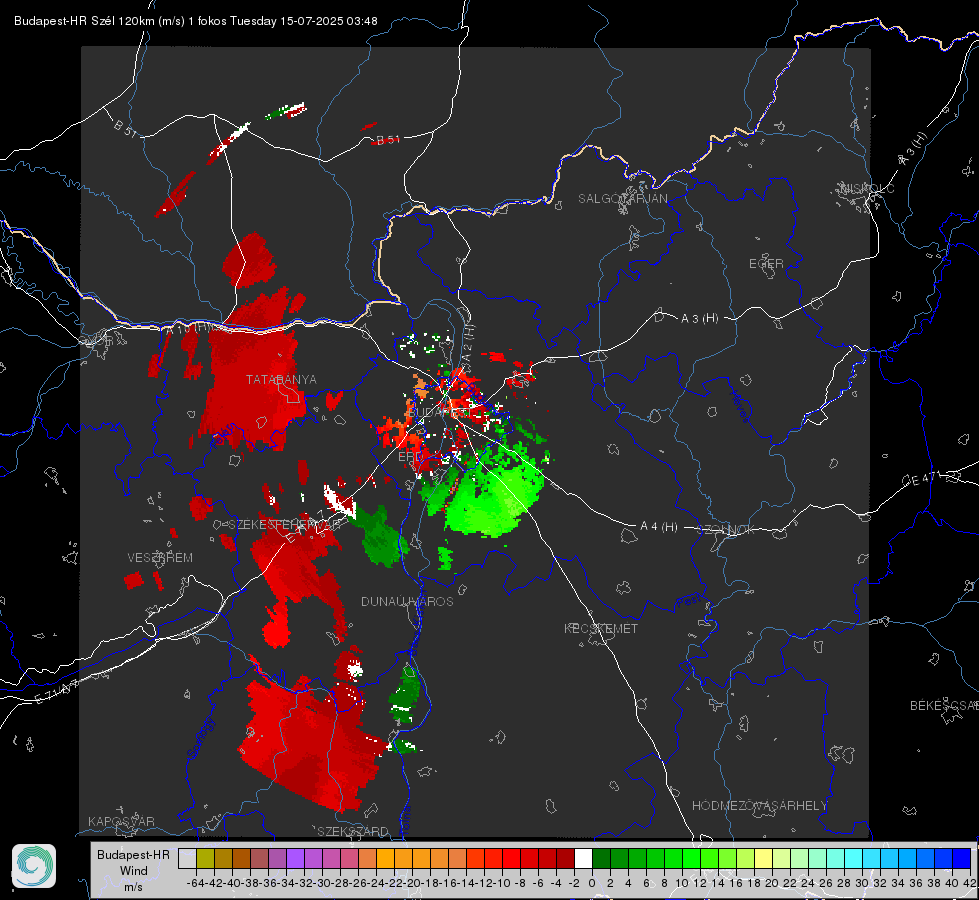Click the m/s unit label
The width and height of the screenshot is (979, 900).
pos(133,887)
